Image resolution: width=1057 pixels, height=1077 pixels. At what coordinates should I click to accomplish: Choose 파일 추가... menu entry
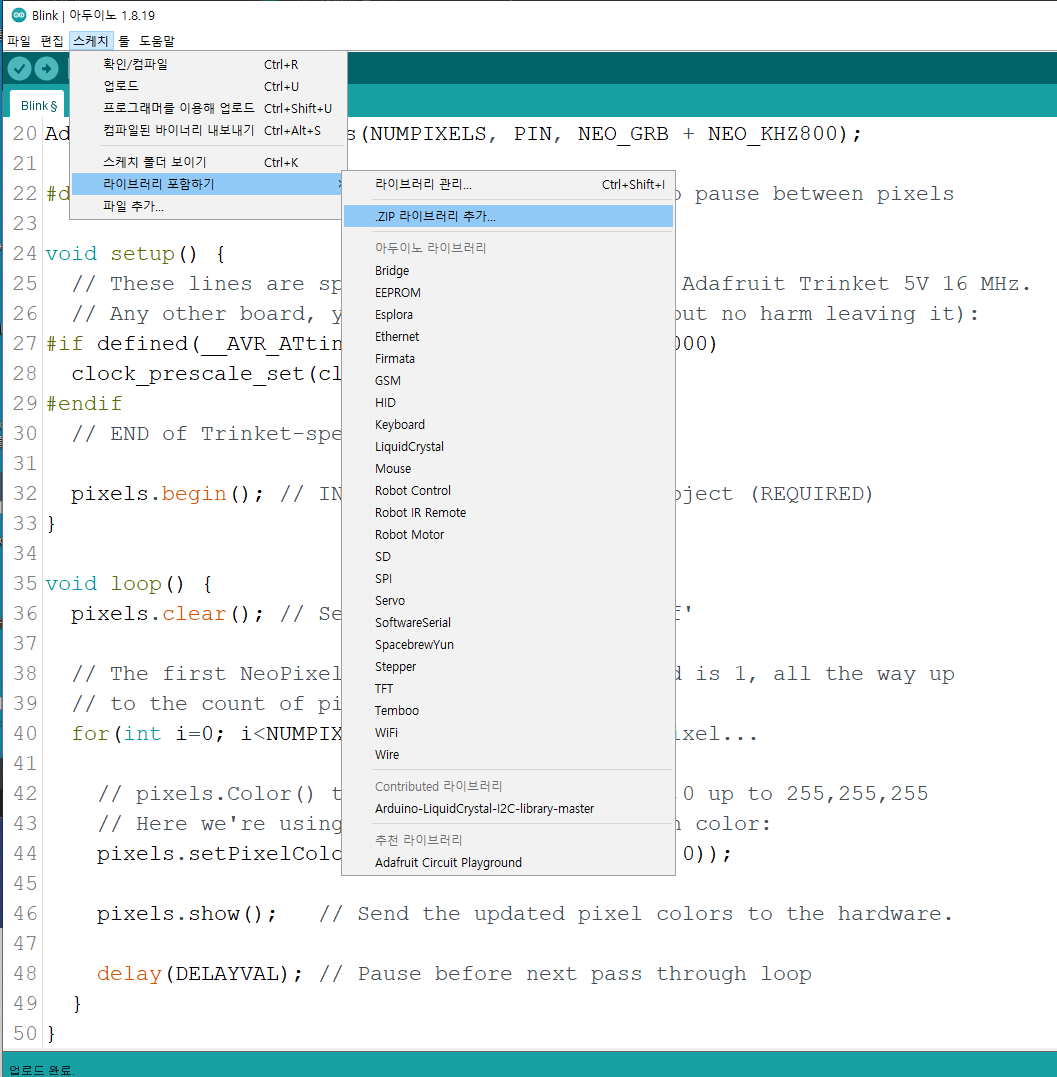tap(208, 206)
